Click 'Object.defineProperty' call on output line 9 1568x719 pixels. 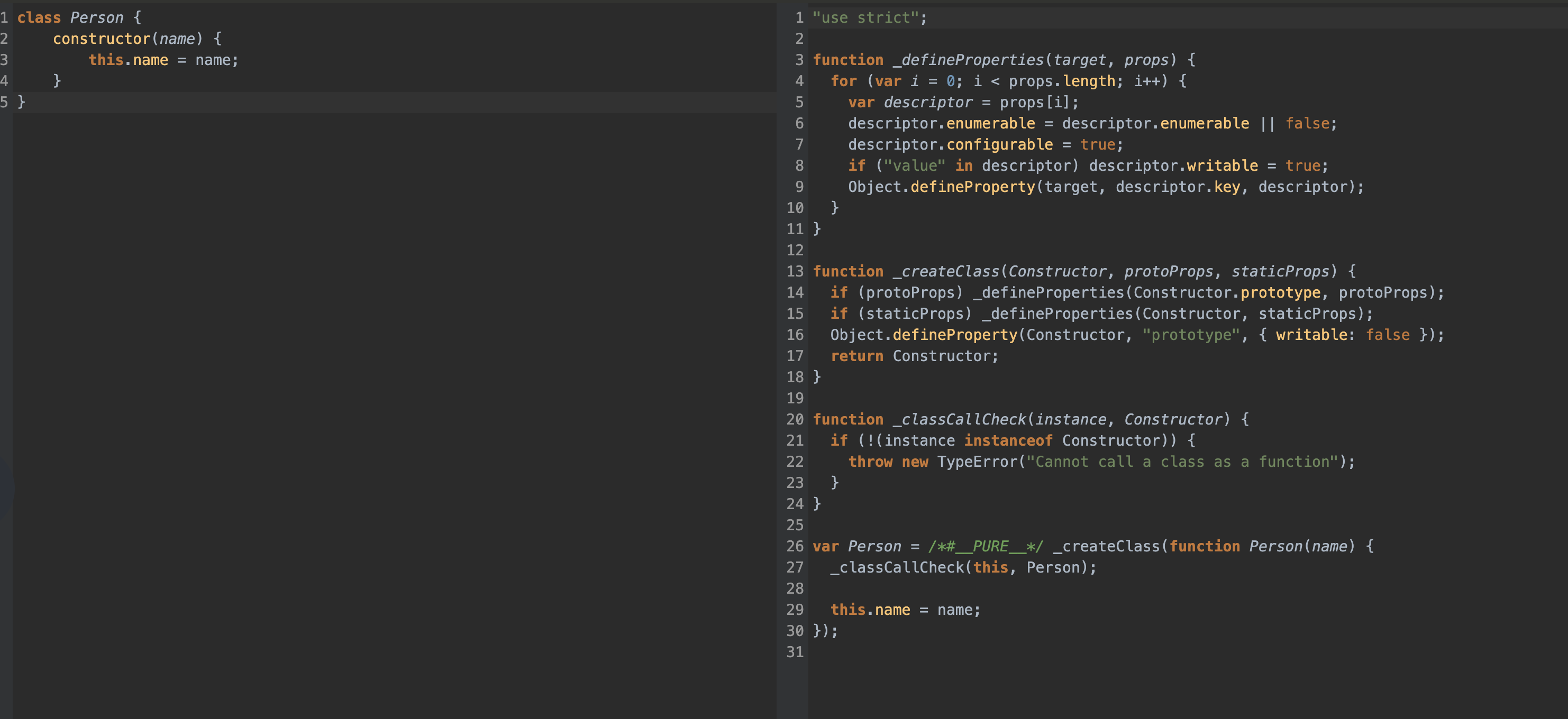click(941, 187)
